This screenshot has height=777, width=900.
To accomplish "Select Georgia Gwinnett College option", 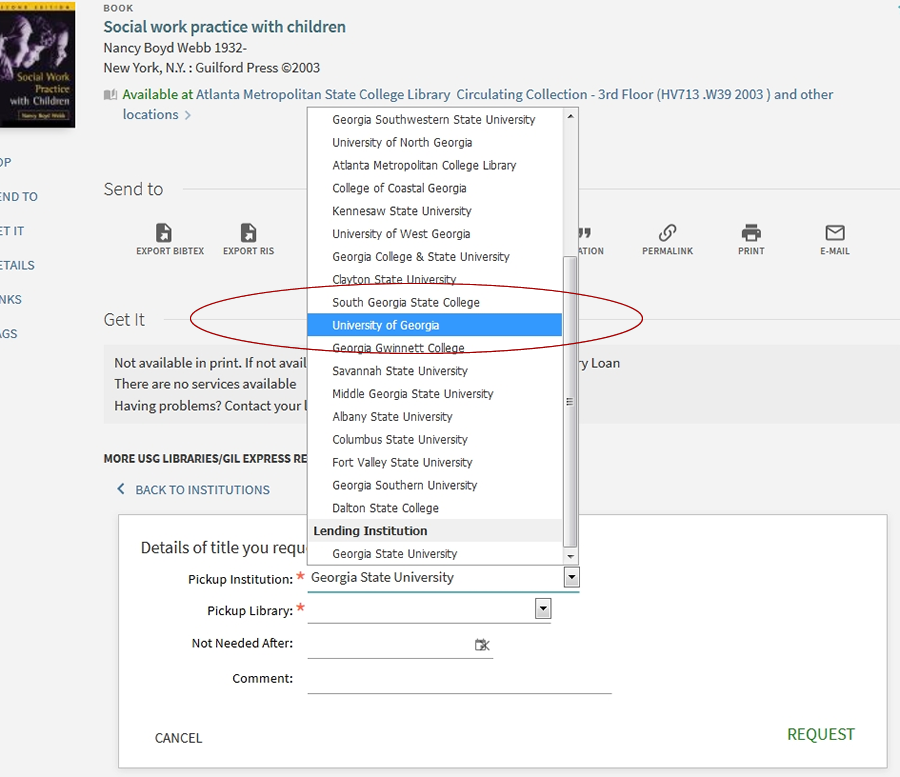I will (x=398, y=348).
